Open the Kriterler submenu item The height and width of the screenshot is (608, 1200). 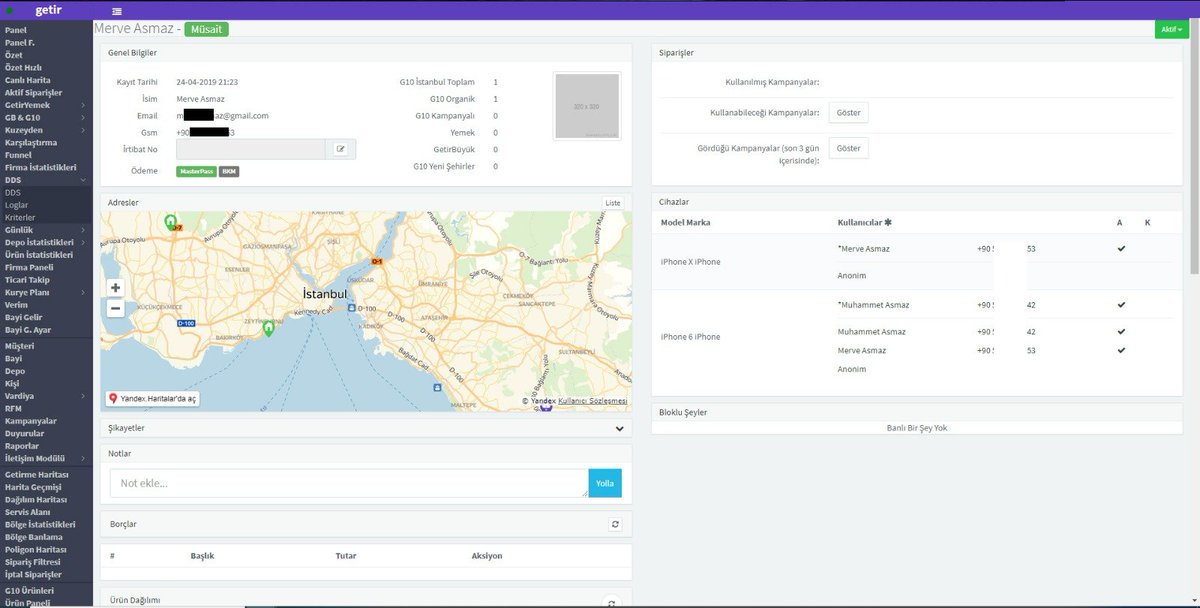(x=20, y=217)
